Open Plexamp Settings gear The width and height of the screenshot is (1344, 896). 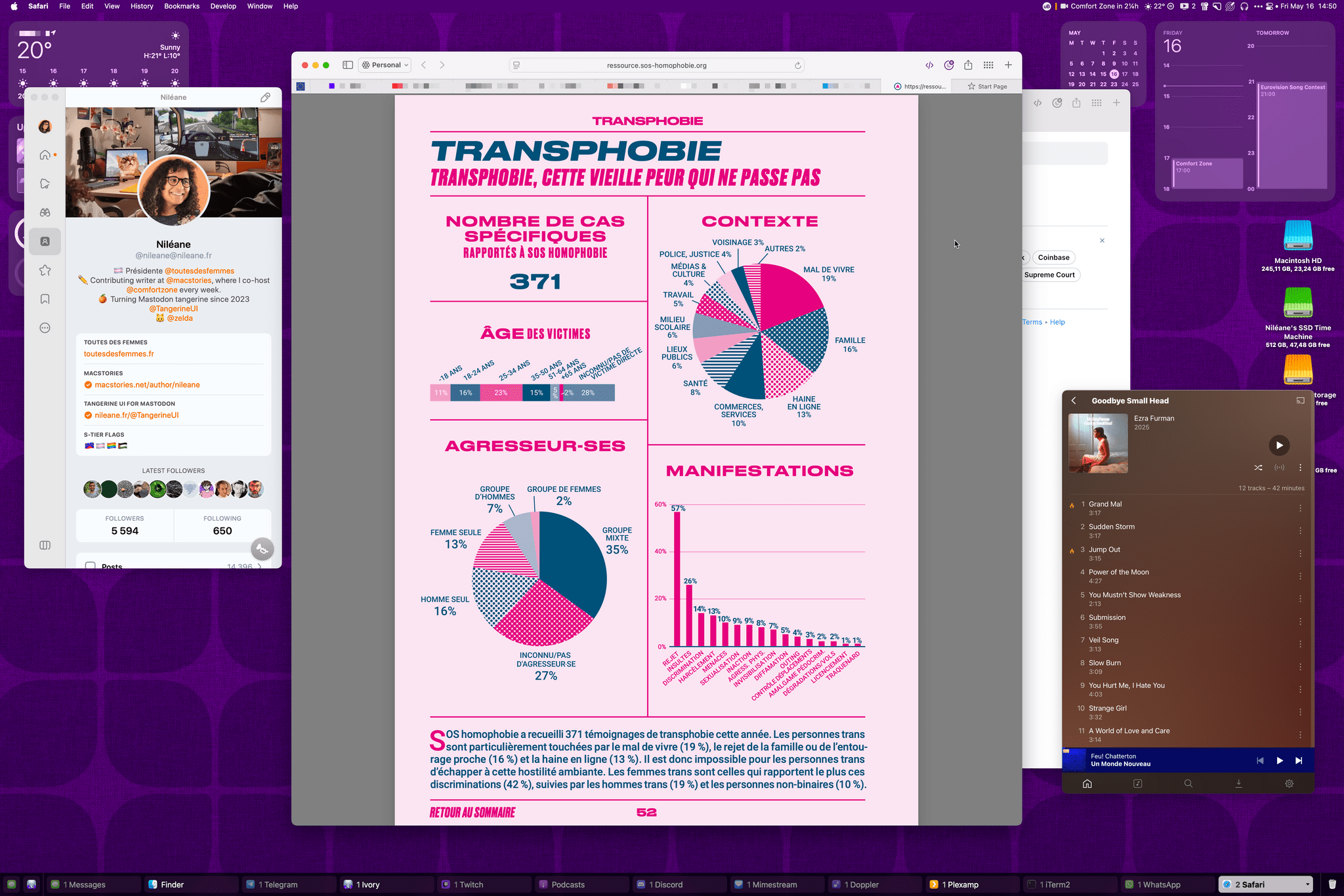click(x=1289, y=784)
